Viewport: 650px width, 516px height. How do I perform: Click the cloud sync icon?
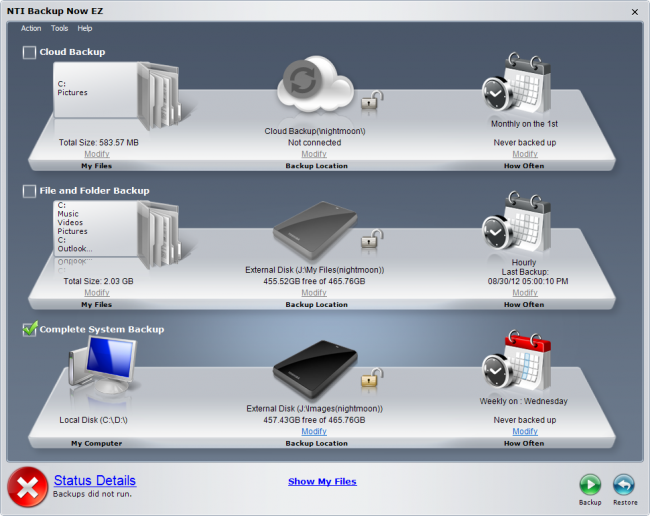315,84
